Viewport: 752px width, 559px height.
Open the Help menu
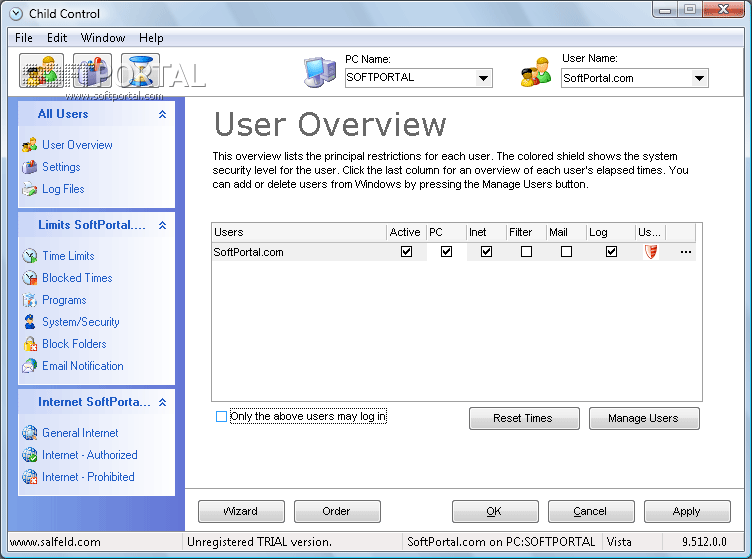tap(151, 38)
